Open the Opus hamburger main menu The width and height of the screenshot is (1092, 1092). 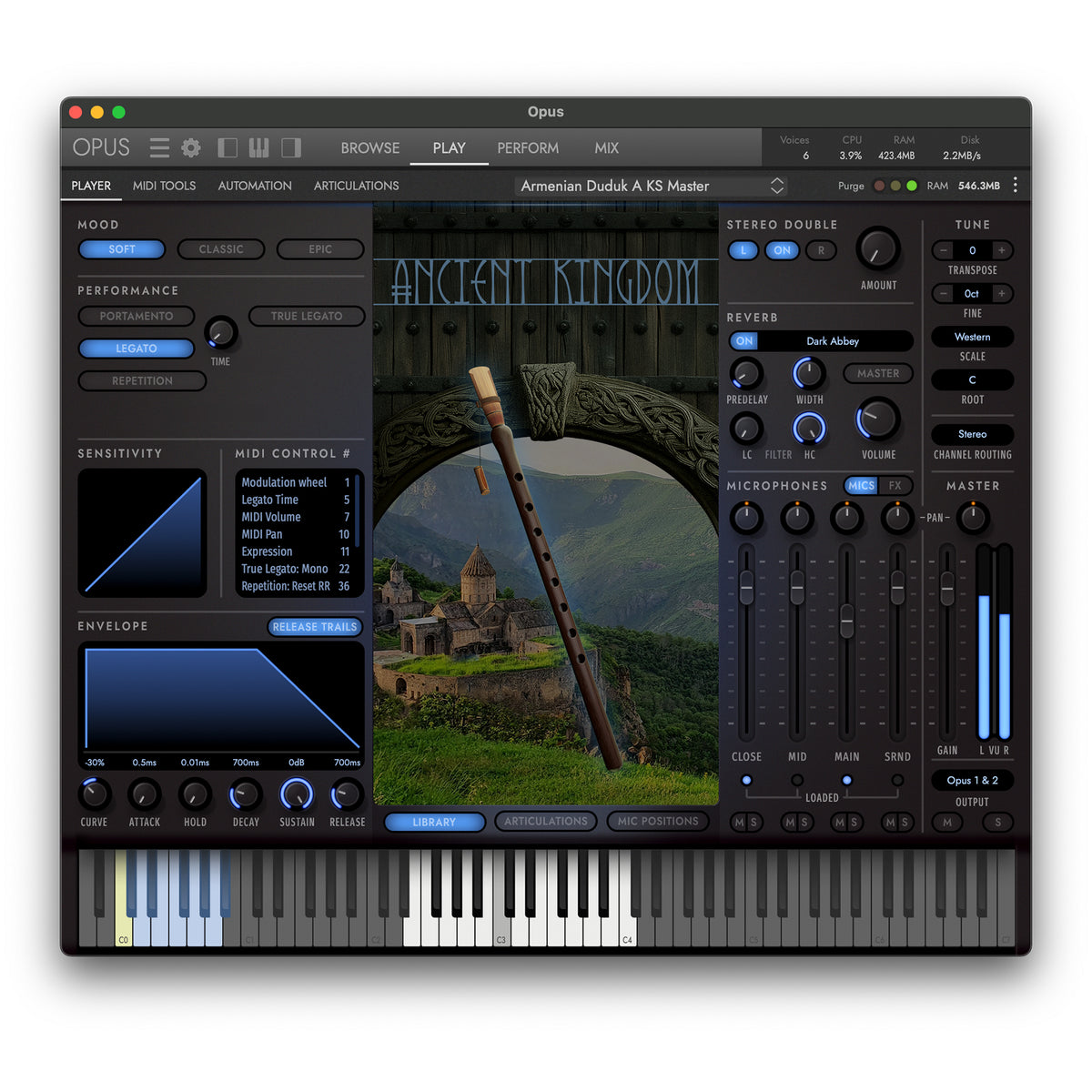click(x=159, y=147)
